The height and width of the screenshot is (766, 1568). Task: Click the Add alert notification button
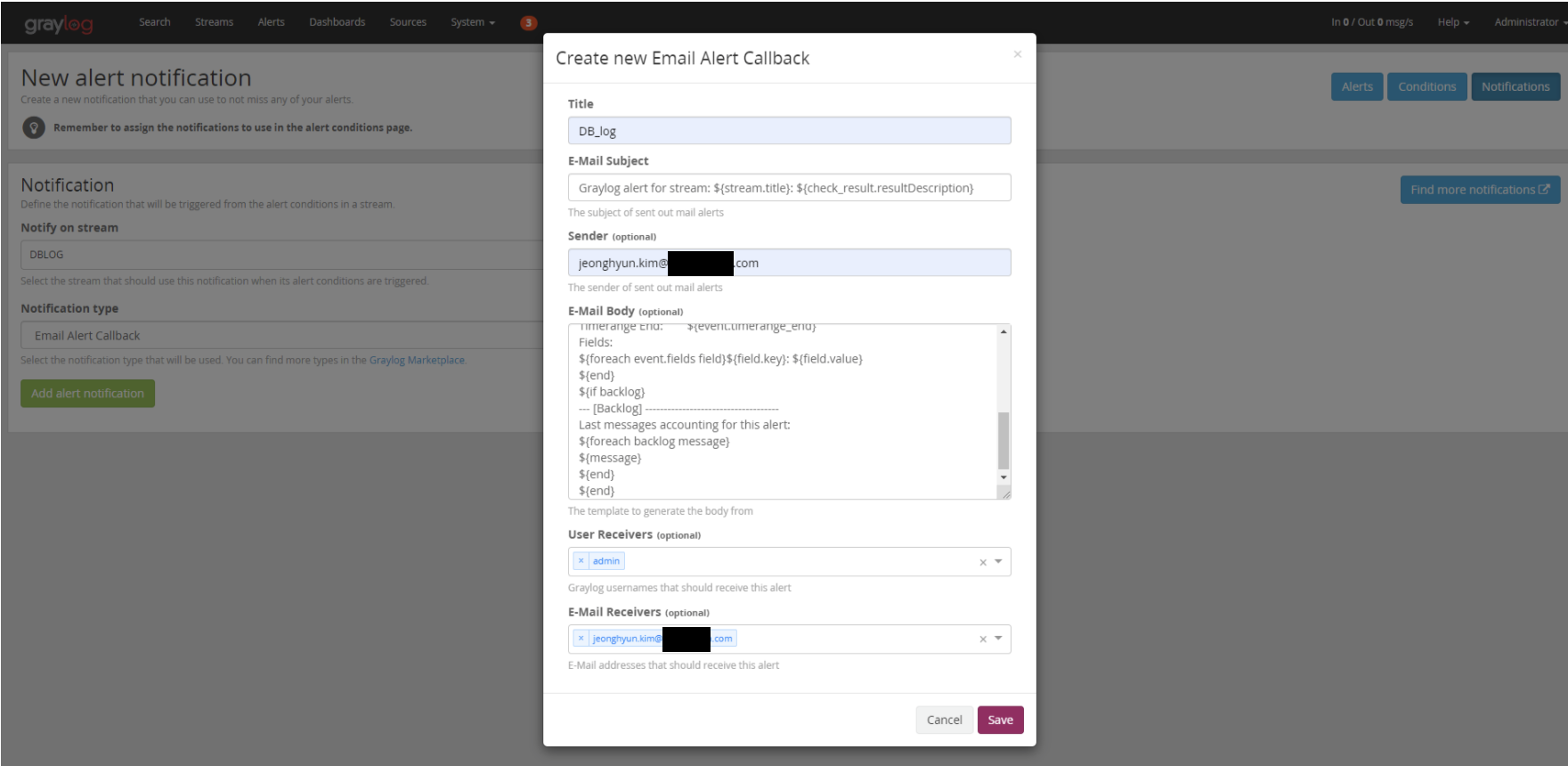point(87,394)
